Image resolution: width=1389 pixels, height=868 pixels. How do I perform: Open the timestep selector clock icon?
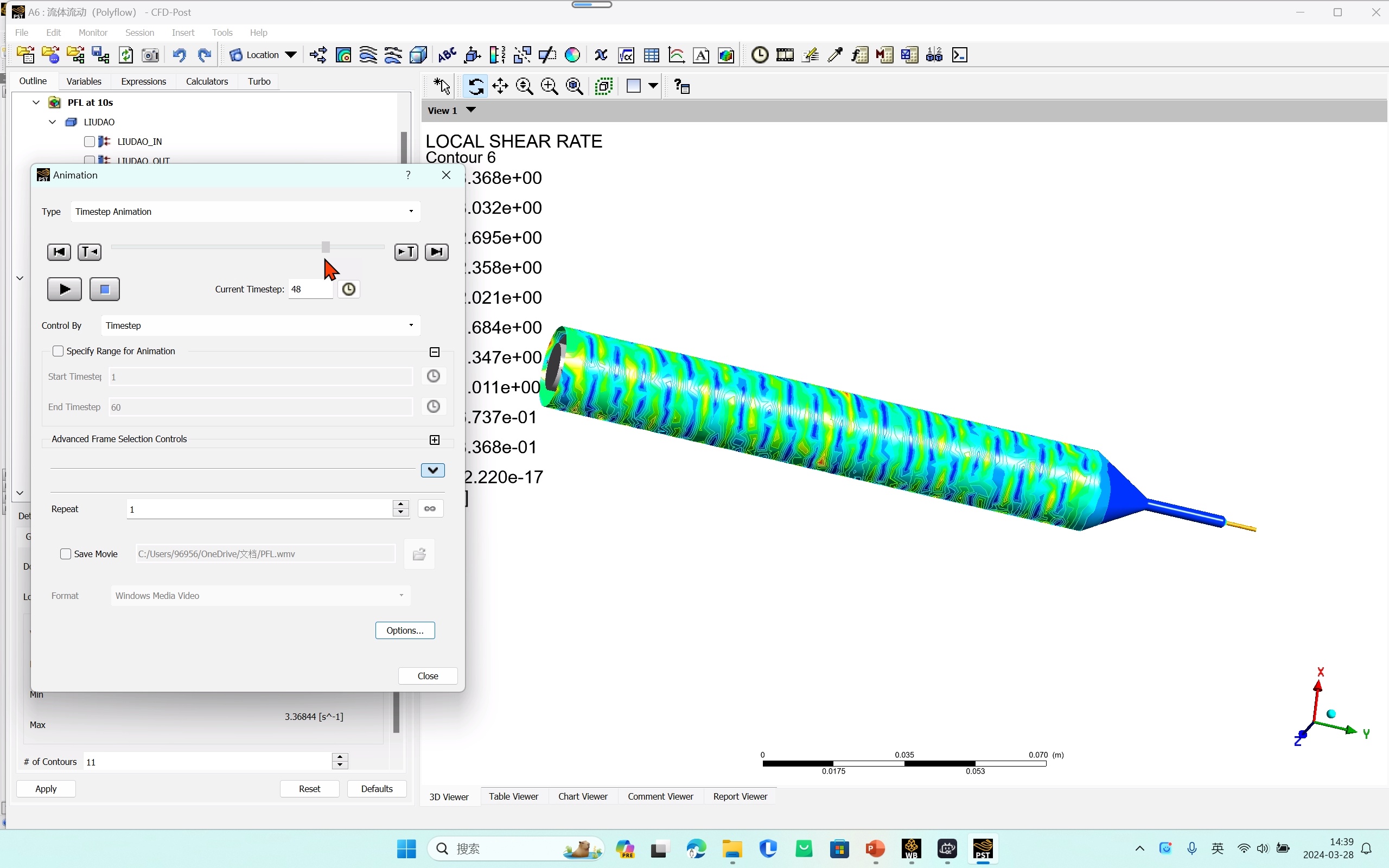click(348, 289)
